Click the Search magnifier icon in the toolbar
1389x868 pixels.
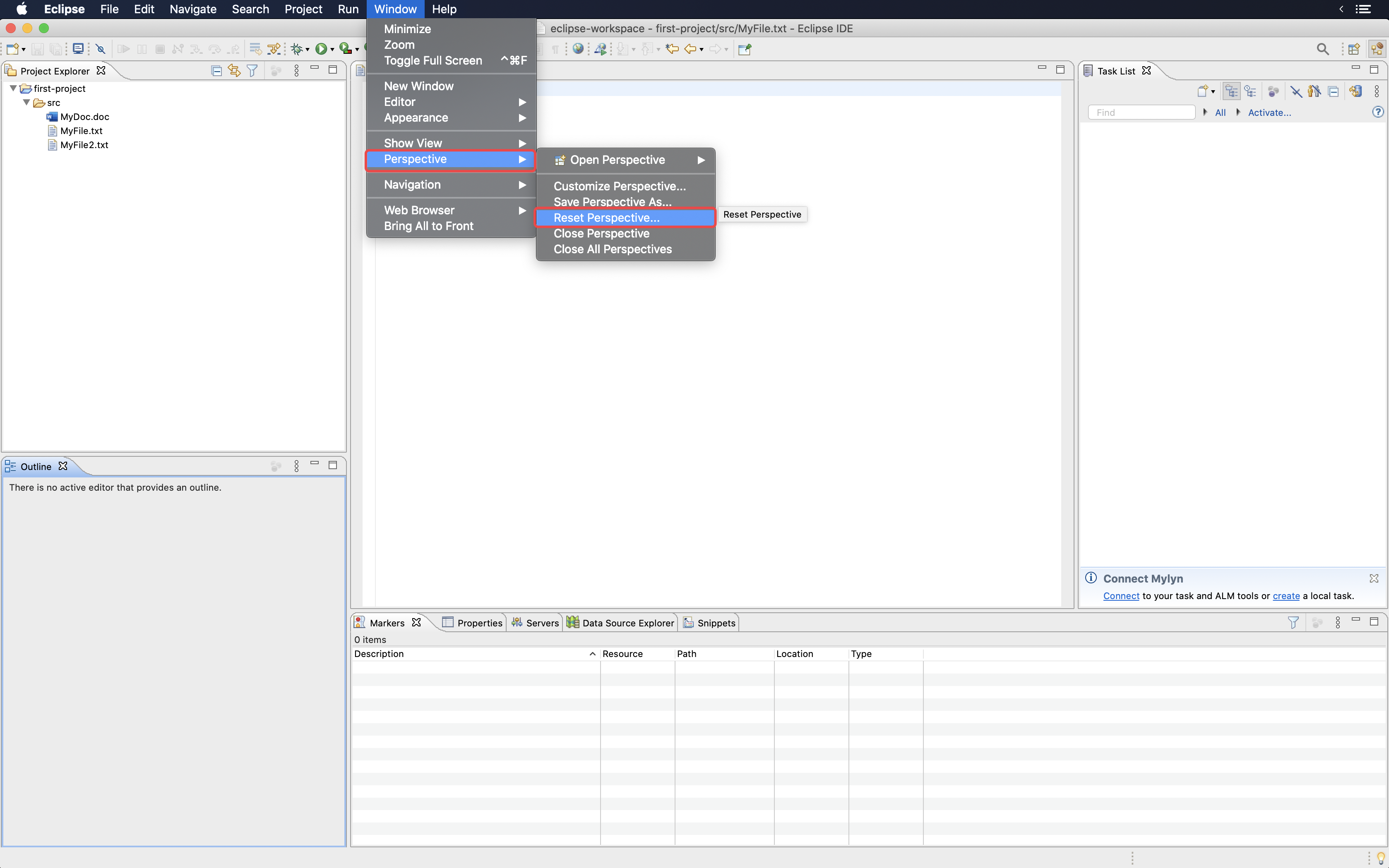click(1323, 49)
